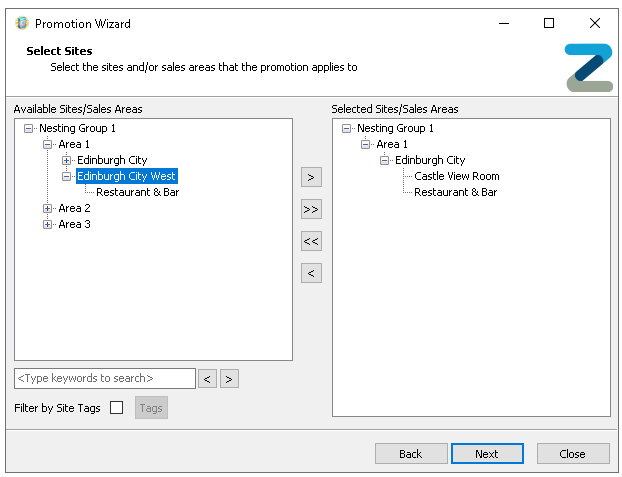Select Restaurant & Bar under Edinburgh City West
Image resolution: width=622 pixels, height=477 pixels.
coord(137,192)
